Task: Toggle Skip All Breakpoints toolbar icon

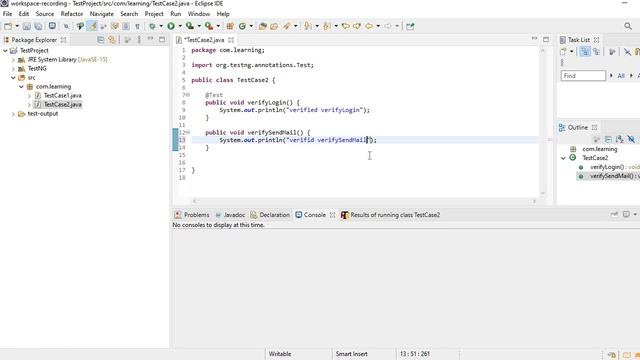Action: [x=66, y=26]
